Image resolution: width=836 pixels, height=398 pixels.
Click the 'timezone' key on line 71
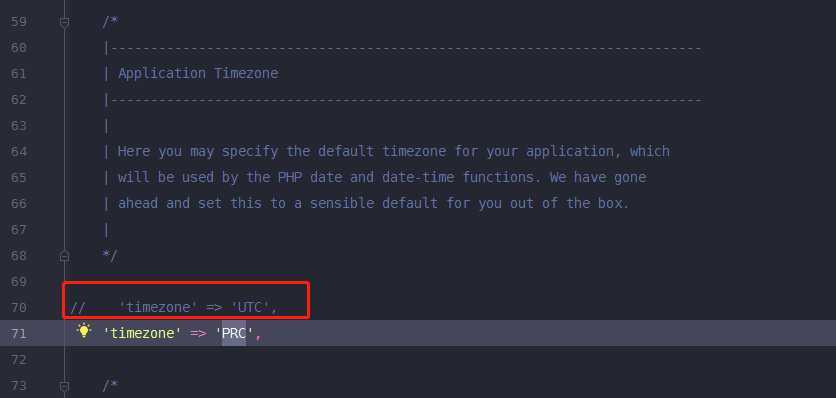click(142, 333)
